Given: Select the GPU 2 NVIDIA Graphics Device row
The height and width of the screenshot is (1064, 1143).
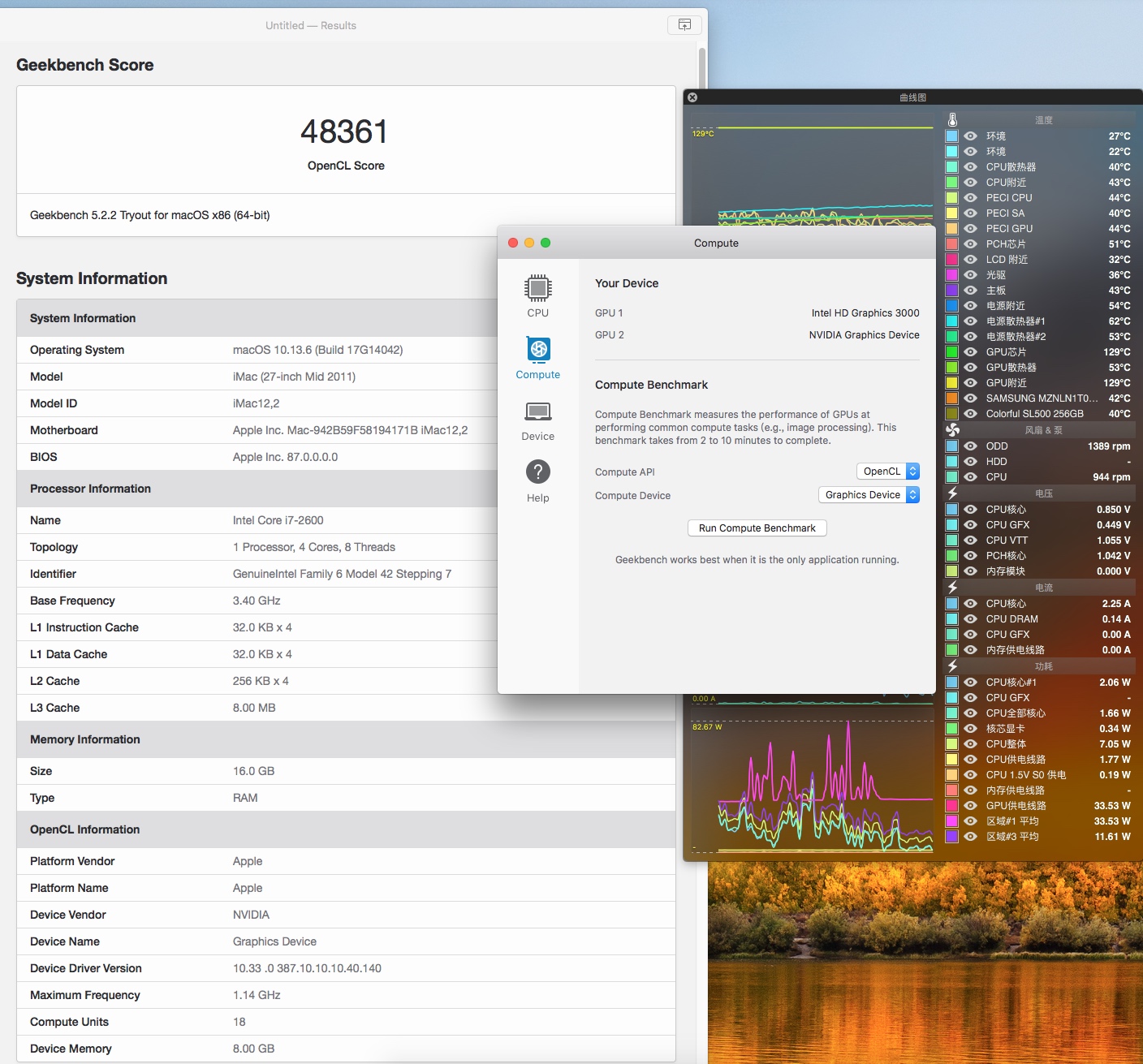Looking at the screenshot, I should tap(757, 335).
